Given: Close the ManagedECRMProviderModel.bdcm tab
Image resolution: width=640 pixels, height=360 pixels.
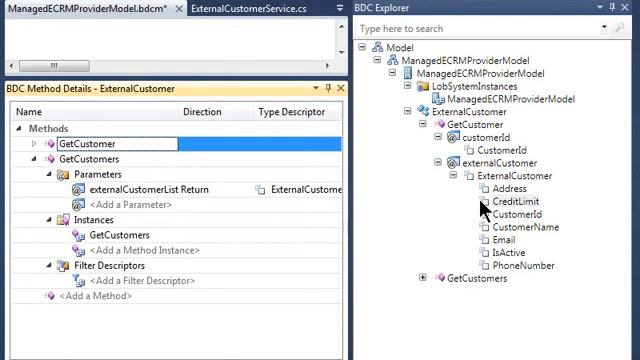Looking at the screenshot, I should tap(179, 9).
